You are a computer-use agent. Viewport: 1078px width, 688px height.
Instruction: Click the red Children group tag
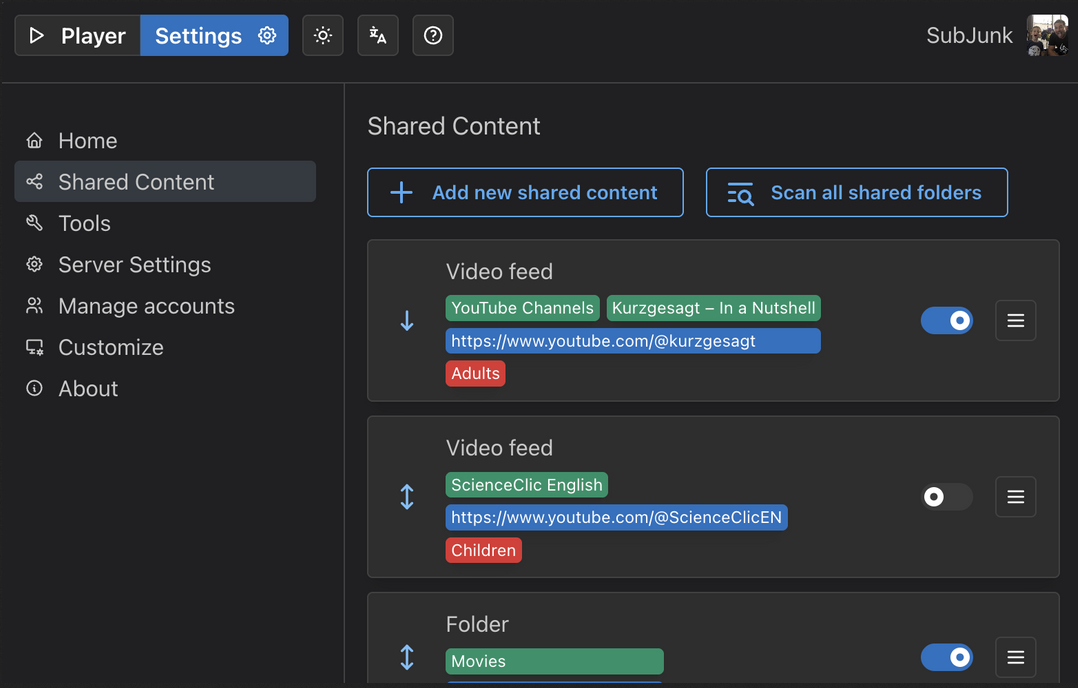click(483, 550)
